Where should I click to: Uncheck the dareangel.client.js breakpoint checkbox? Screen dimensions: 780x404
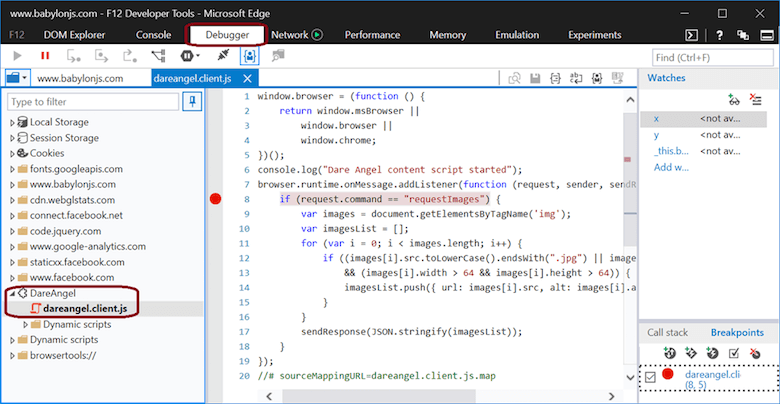[x=648, y=377]
